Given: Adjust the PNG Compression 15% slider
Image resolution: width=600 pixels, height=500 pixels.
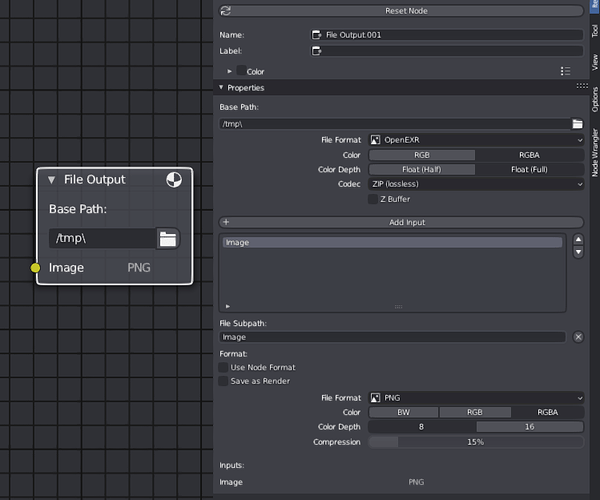Looking at the screenshot, I should (476, 442).
